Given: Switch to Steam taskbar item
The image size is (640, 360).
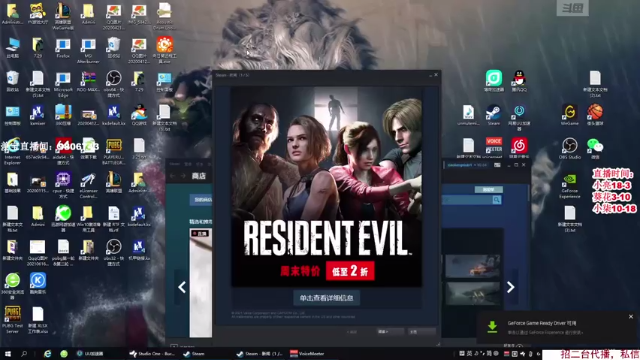Looking at the screenshot, I should [194, 353].
